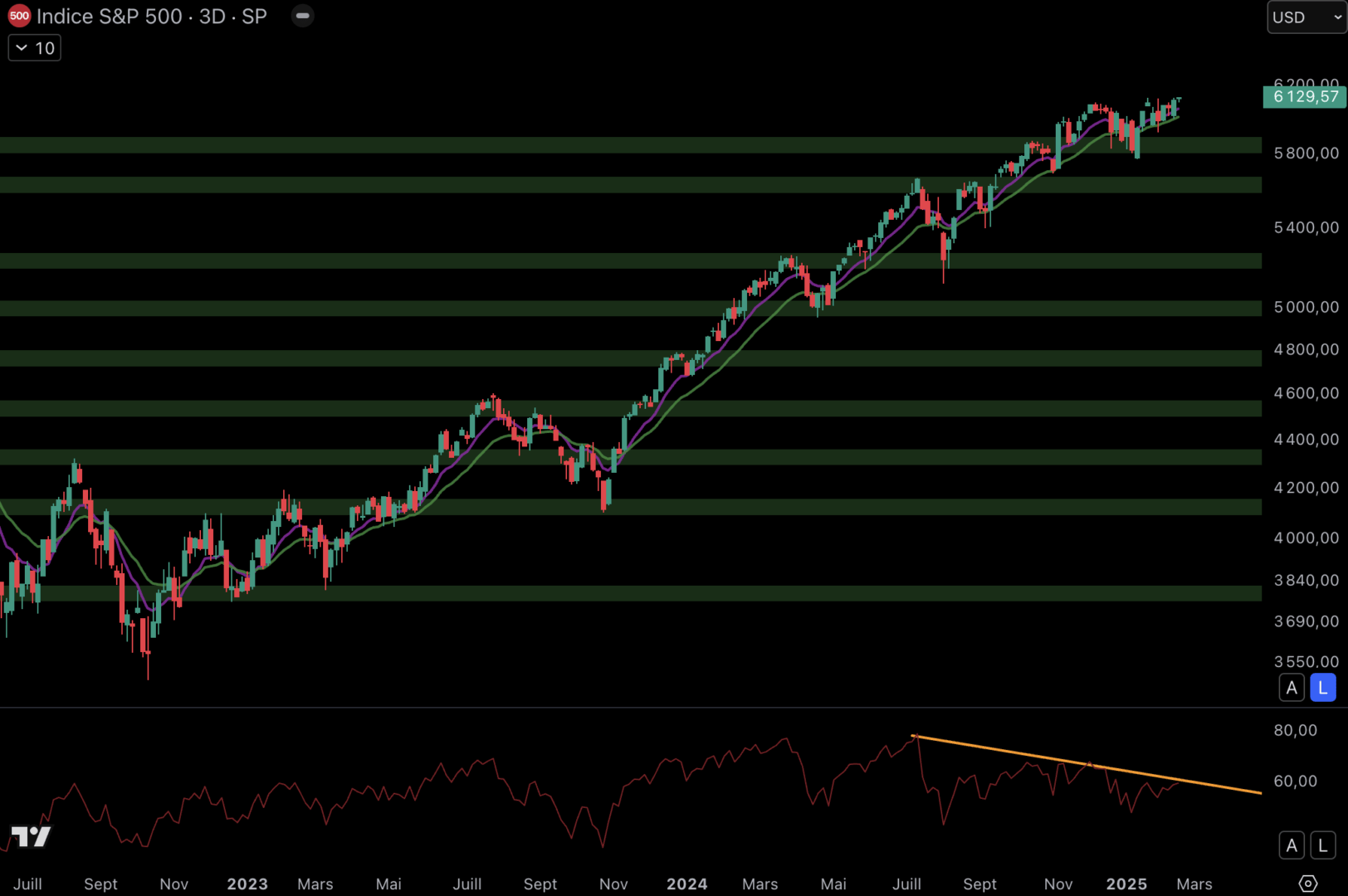Click the Mars label after 2025
The height and width of the screenshot is (896, 1348).
coord(1194,884)
